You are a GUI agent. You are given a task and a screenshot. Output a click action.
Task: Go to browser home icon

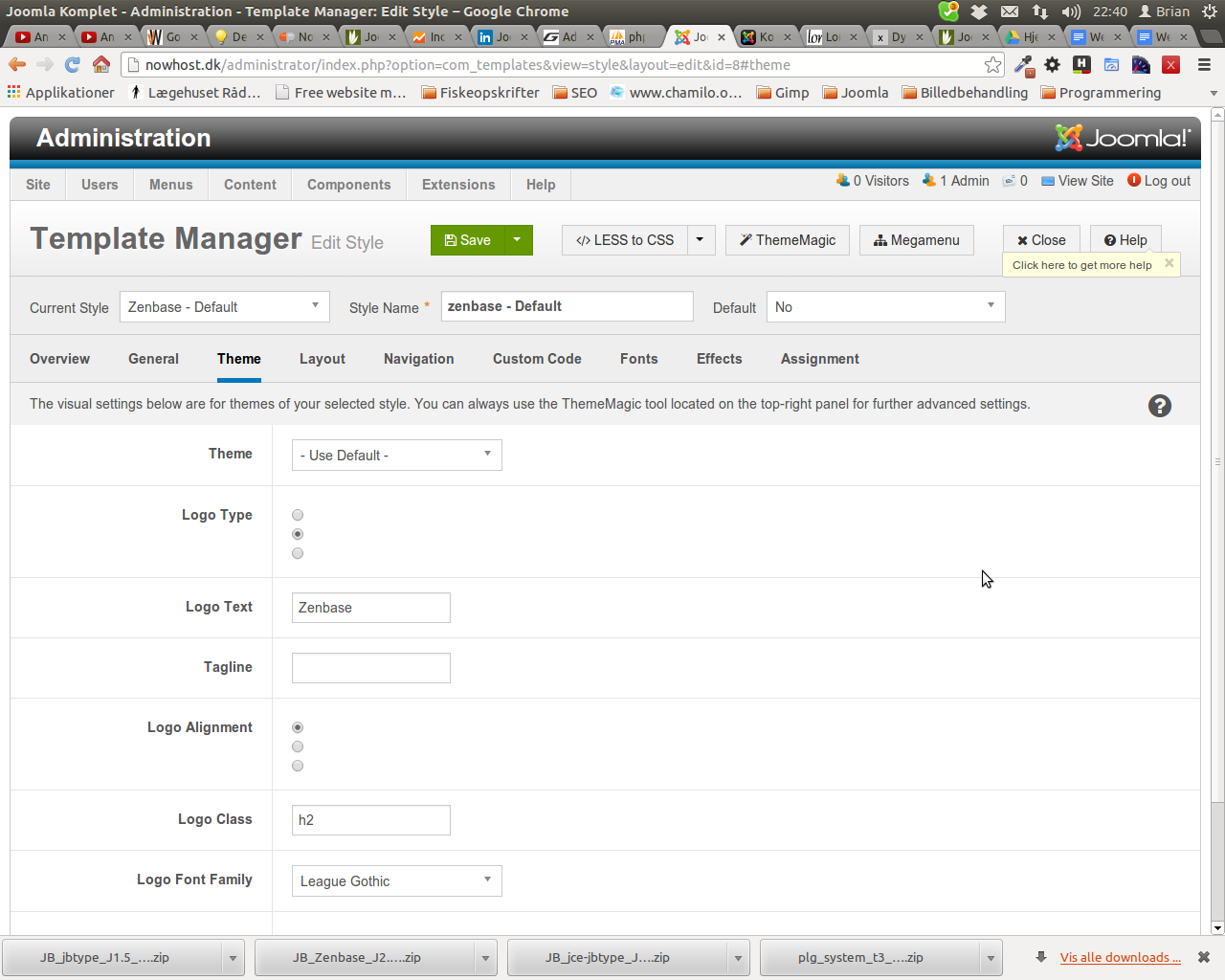[101, 64]
